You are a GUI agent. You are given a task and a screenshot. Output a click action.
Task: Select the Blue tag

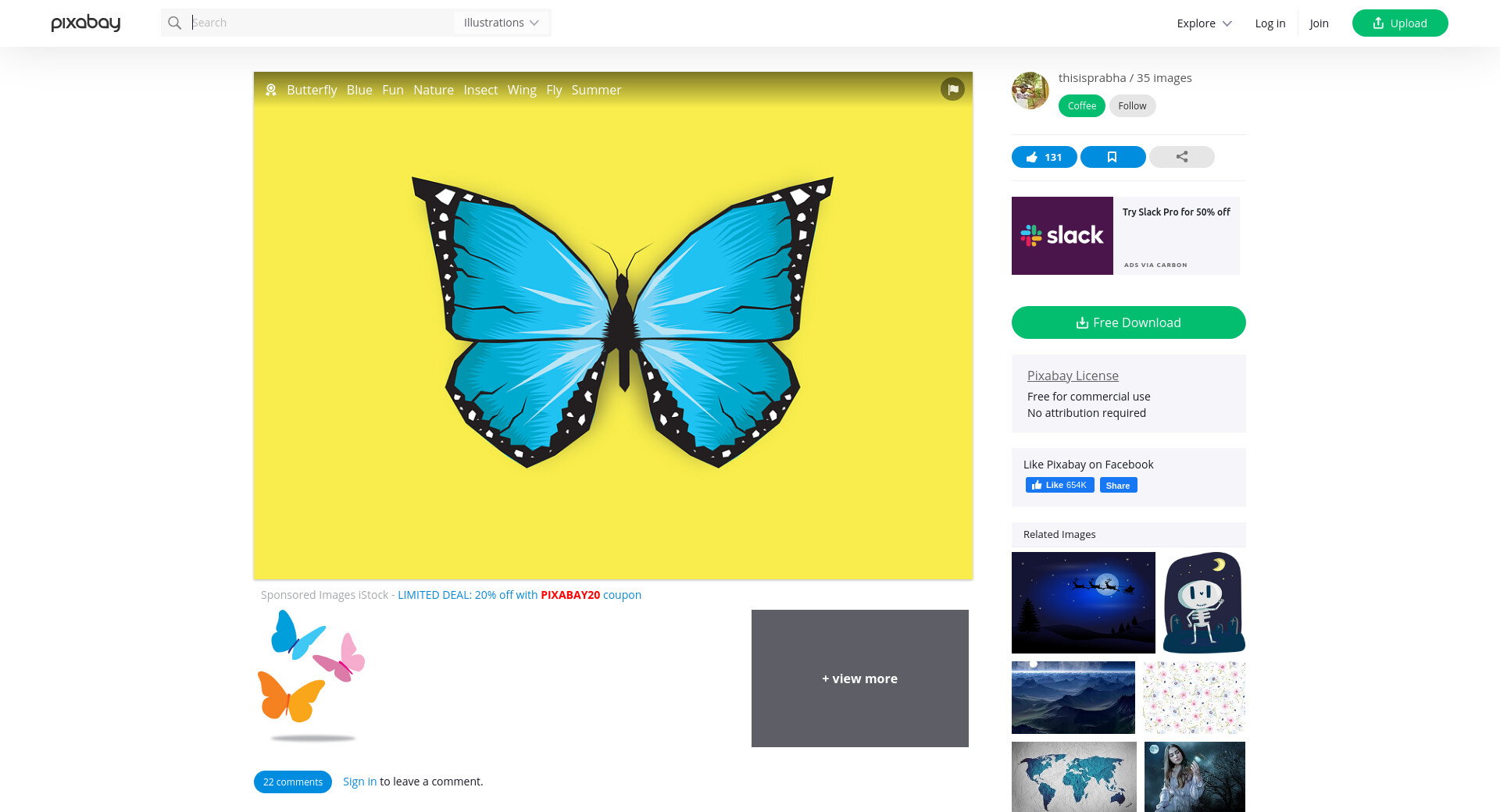click(x=359, y=90)
